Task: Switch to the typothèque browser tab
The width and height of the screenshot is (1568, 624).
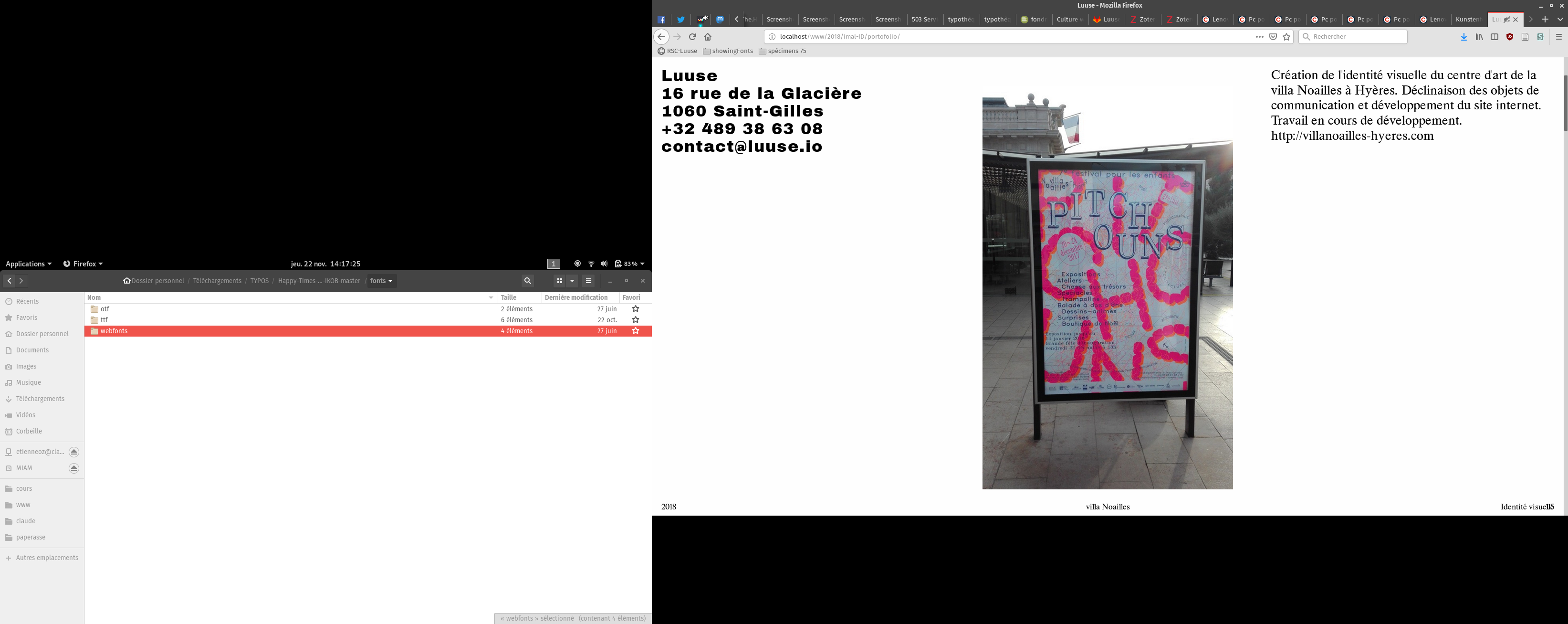Action: [961, 20]
